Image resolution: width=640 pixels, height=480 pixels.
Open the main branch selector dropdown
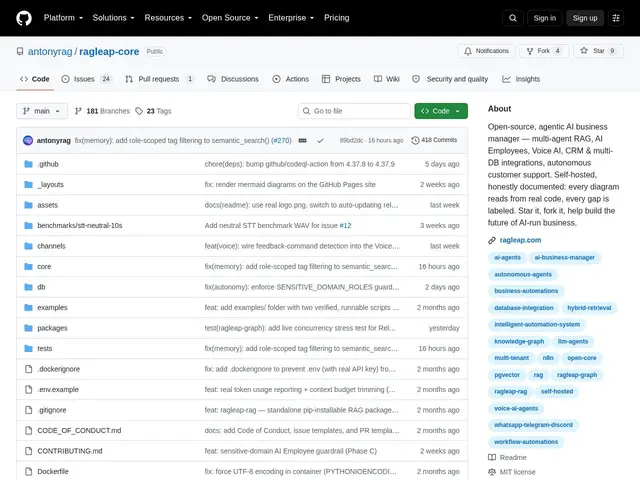click(x=42, y=111)
